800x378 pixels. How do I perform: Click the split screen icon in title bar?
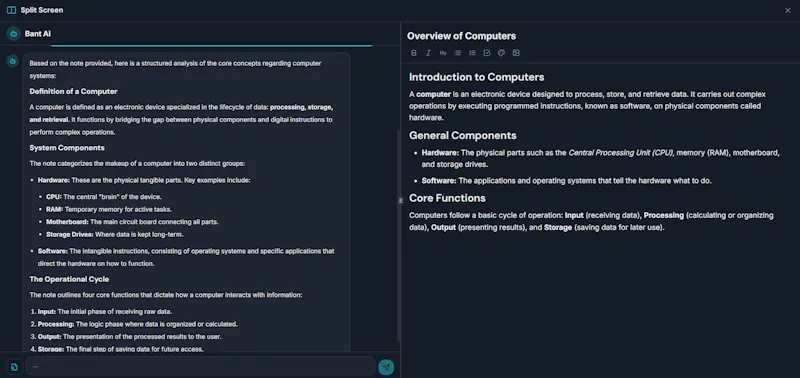coord(11,10)
